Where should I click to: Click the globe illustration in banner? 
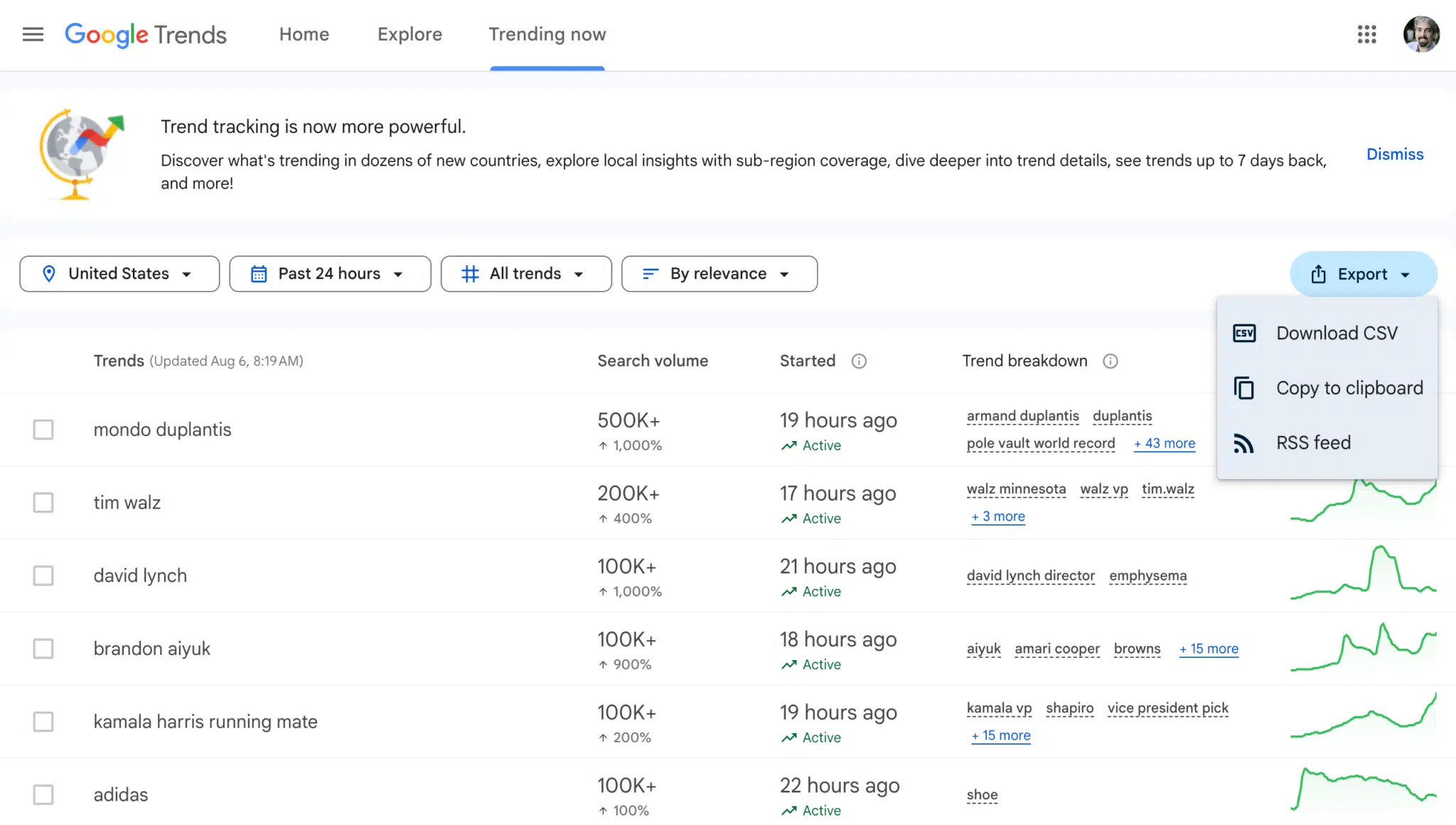[x=80, y=154]
